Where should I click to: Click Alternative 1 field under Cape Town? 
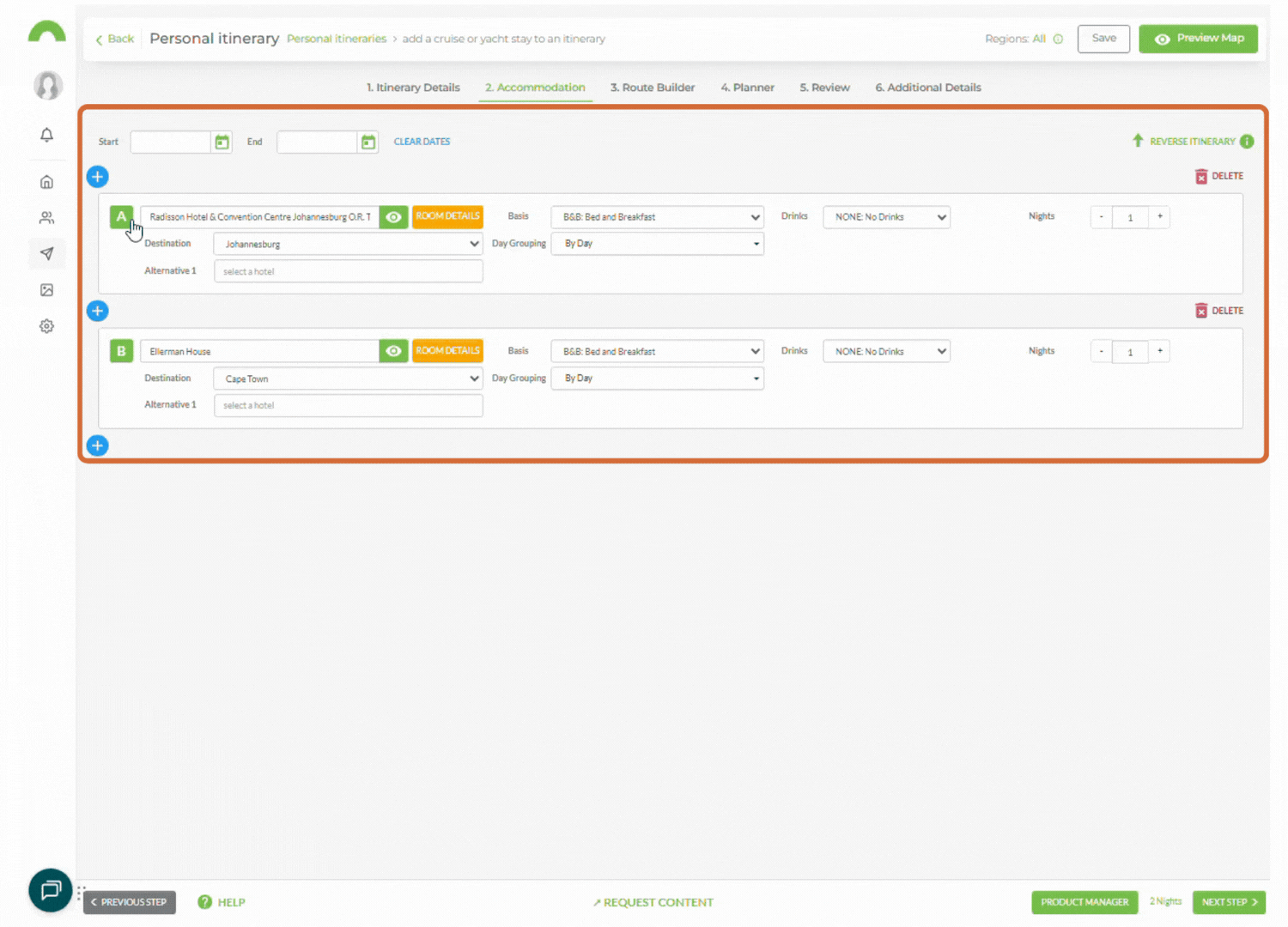349,405
